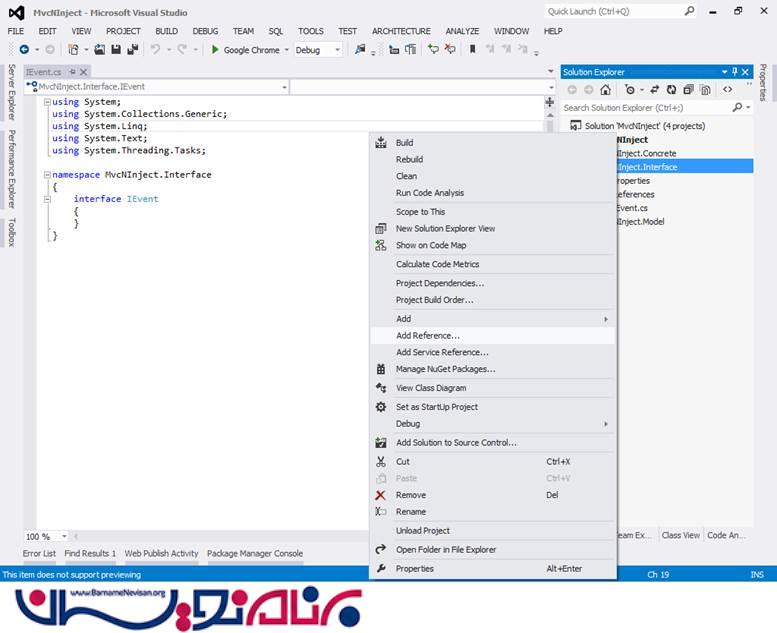This screenshot has height=633, width=777.
Task: Toggle the pin on Solution Explorer panel
Action: [x=735, y=72]
